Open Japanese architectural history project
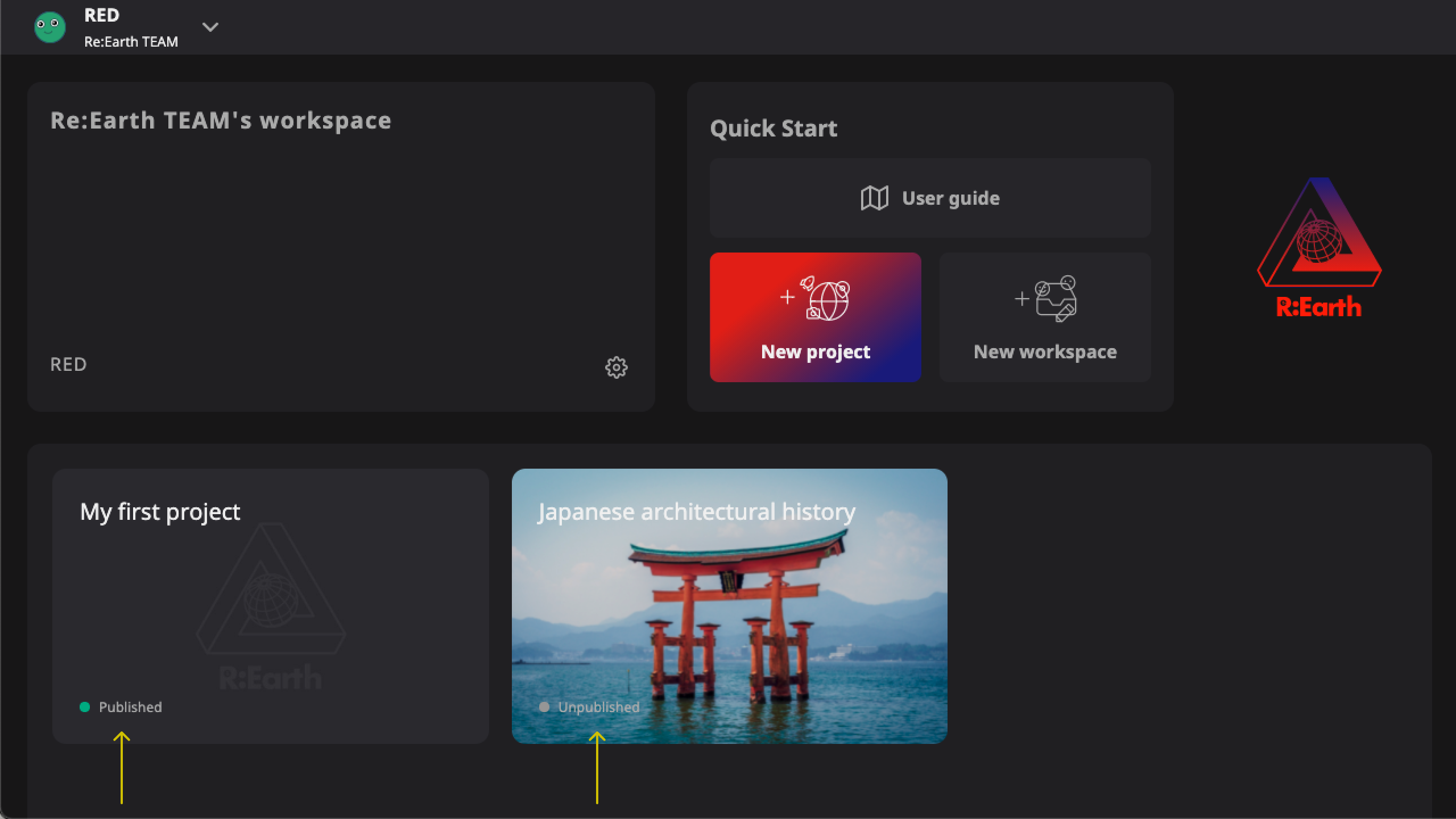Viewport: 1456px width, 819px height. point(729,606)
